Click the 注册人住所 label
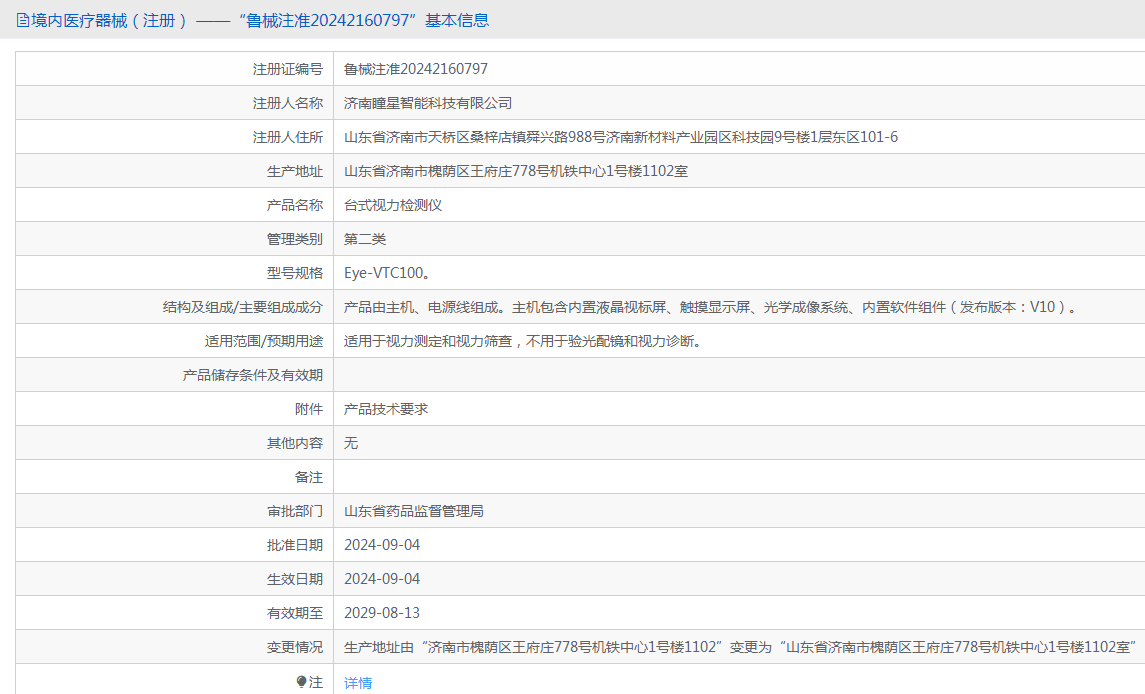Image resolution: width=1145 pixels, height=694 pixels. coord(288,137)
